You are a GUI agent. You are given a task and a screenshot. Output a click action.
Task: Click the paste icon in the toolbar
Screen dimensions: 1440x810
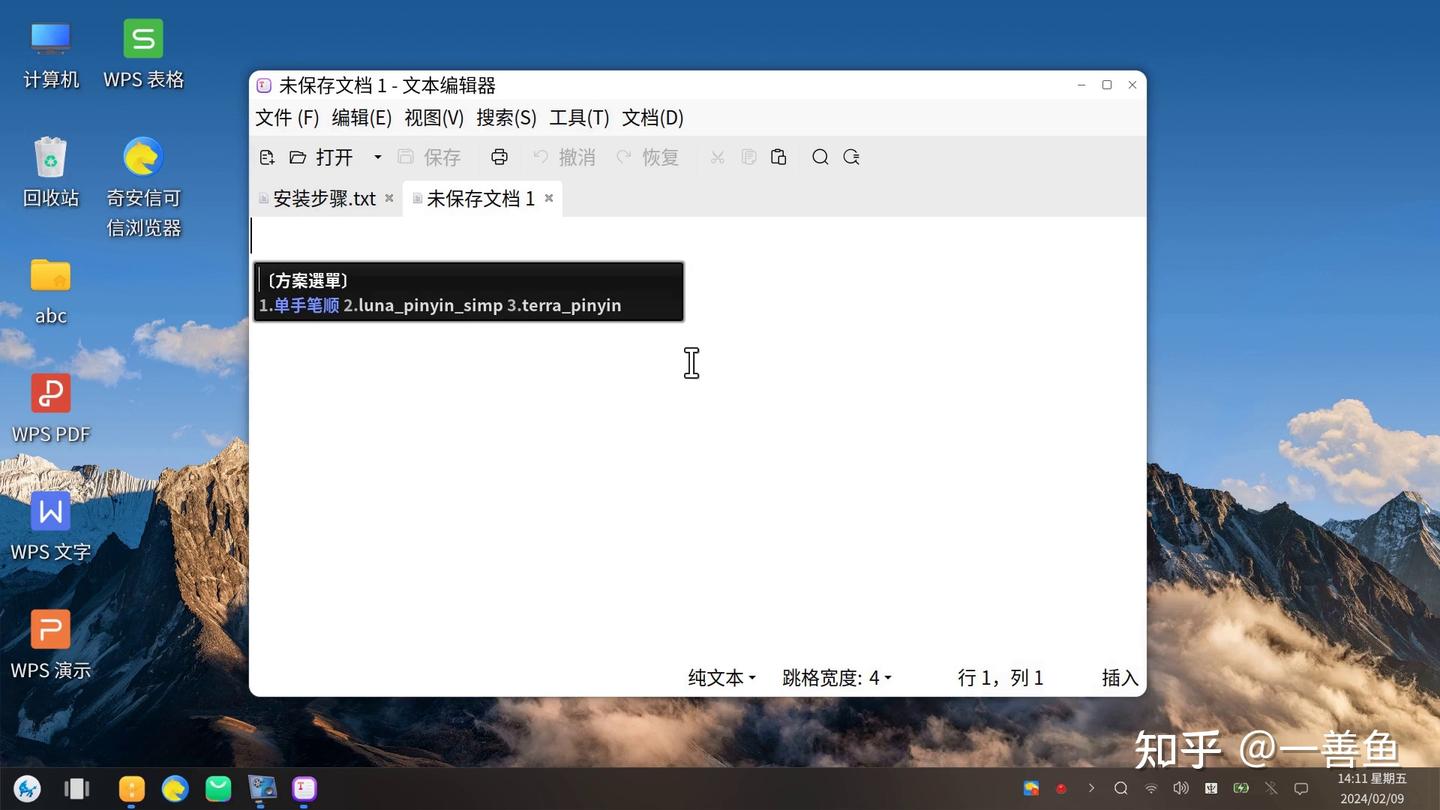(779, 157)
